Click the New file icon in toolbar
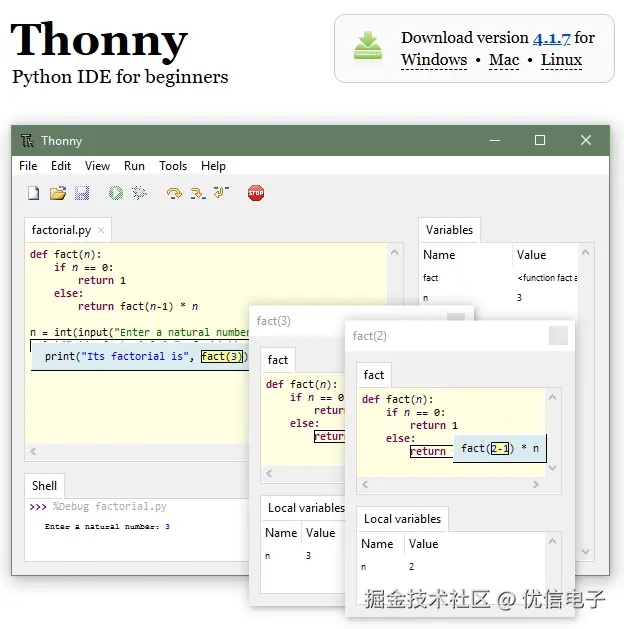Image resolution: width=624 pixels, height=629 pixels. (x=34, y=193)
